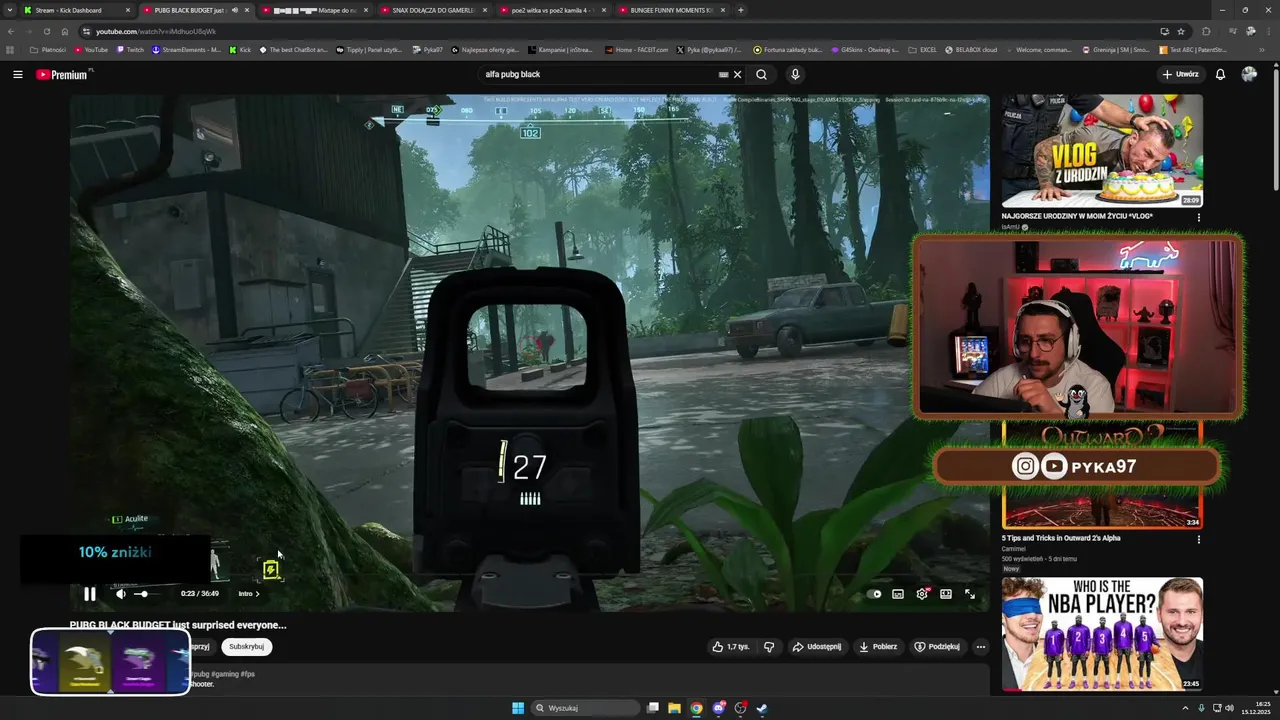Open FACEIT.com bookmark
Viewport: 1280px width, 720px height.
[636, 49]
